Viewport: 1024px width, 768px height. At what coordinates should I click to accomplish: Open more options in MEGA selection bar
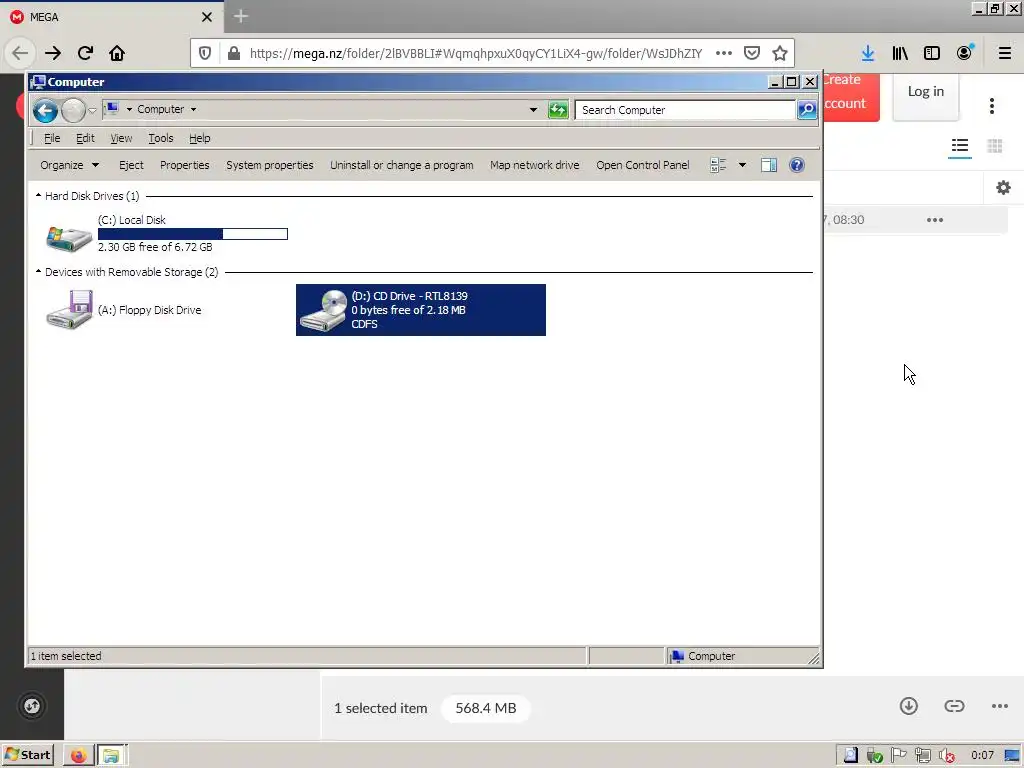1000,706
